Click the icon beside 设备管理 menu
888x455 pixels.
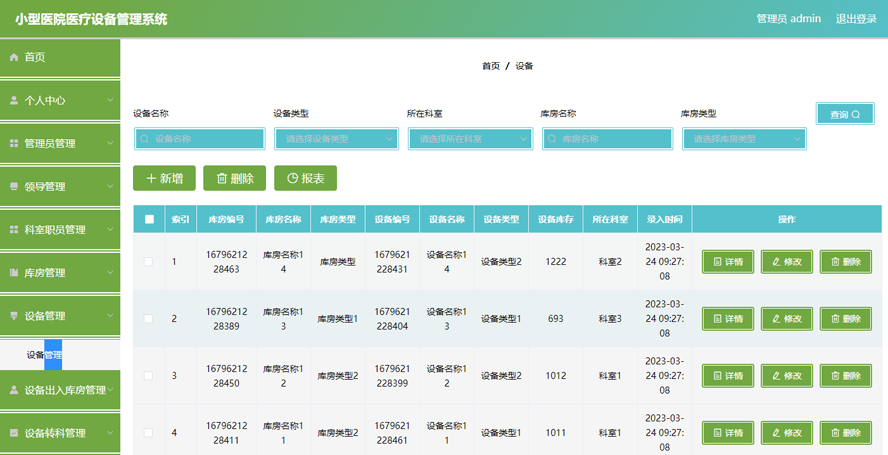[x=14, y=316]
